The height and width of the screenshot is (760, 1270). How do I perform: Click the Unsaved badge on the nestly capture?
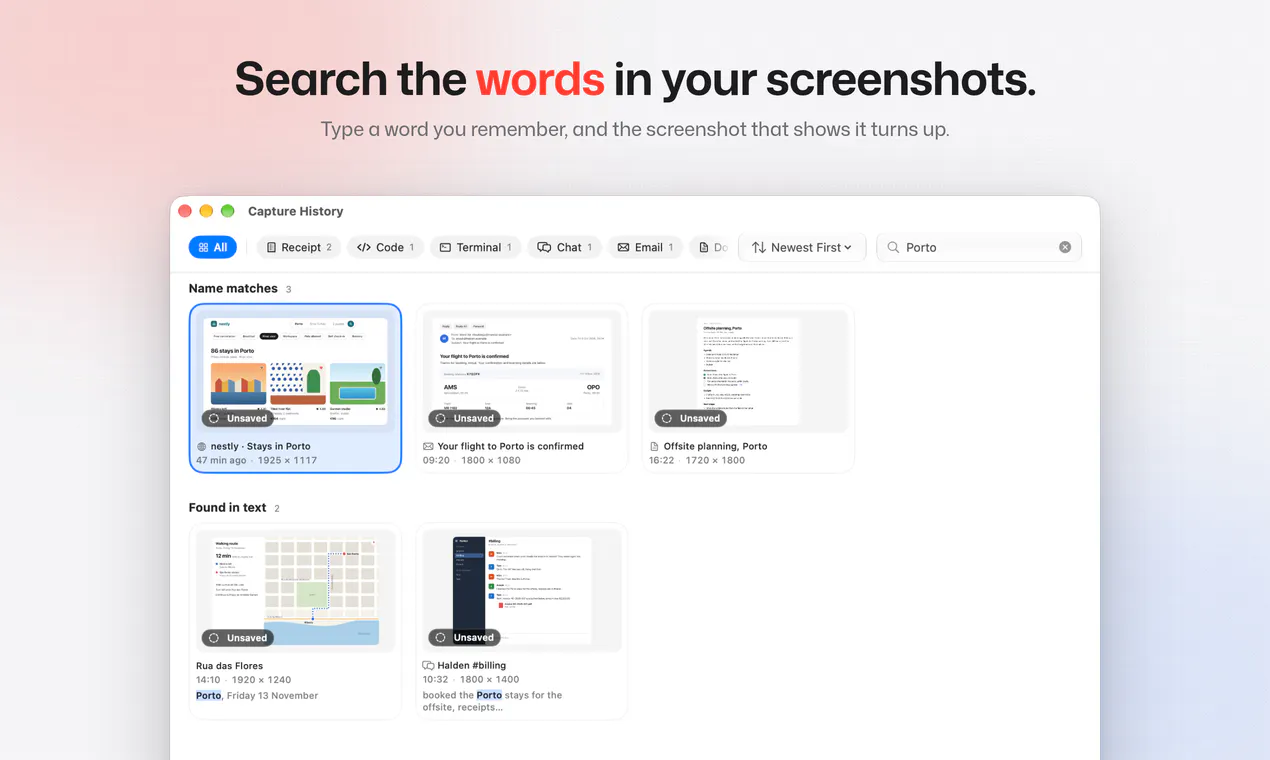click(x=238, y=418)
